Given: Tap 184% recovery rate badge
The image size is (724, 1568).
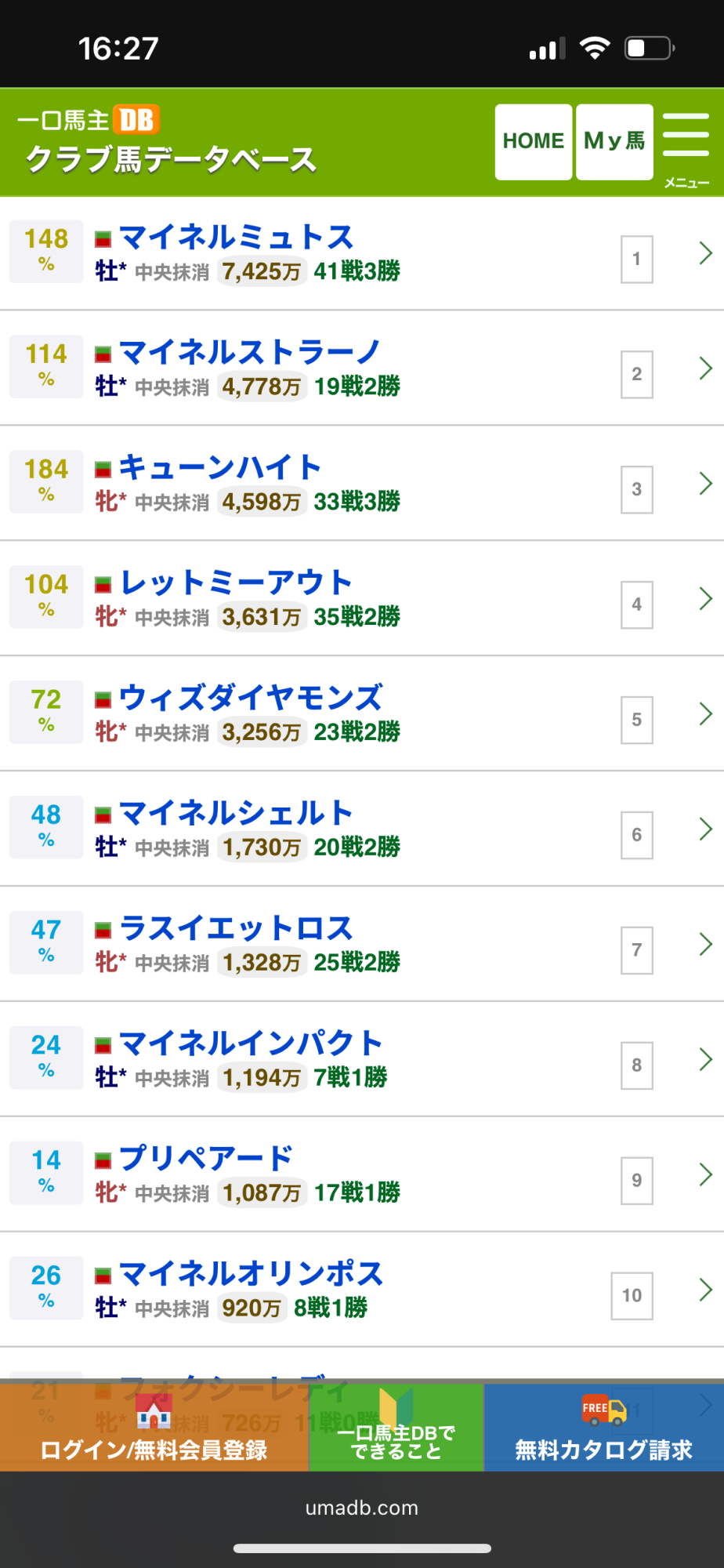Looking at the screenshot, I should point(46,481).
